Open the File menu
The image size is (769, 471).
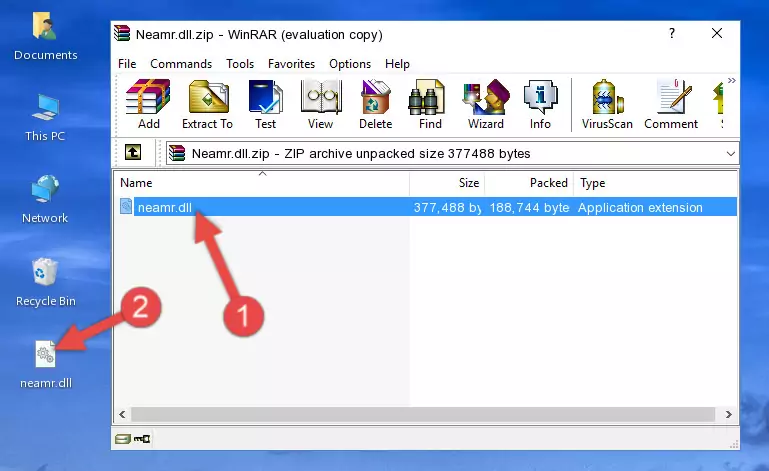click(127, 64)
